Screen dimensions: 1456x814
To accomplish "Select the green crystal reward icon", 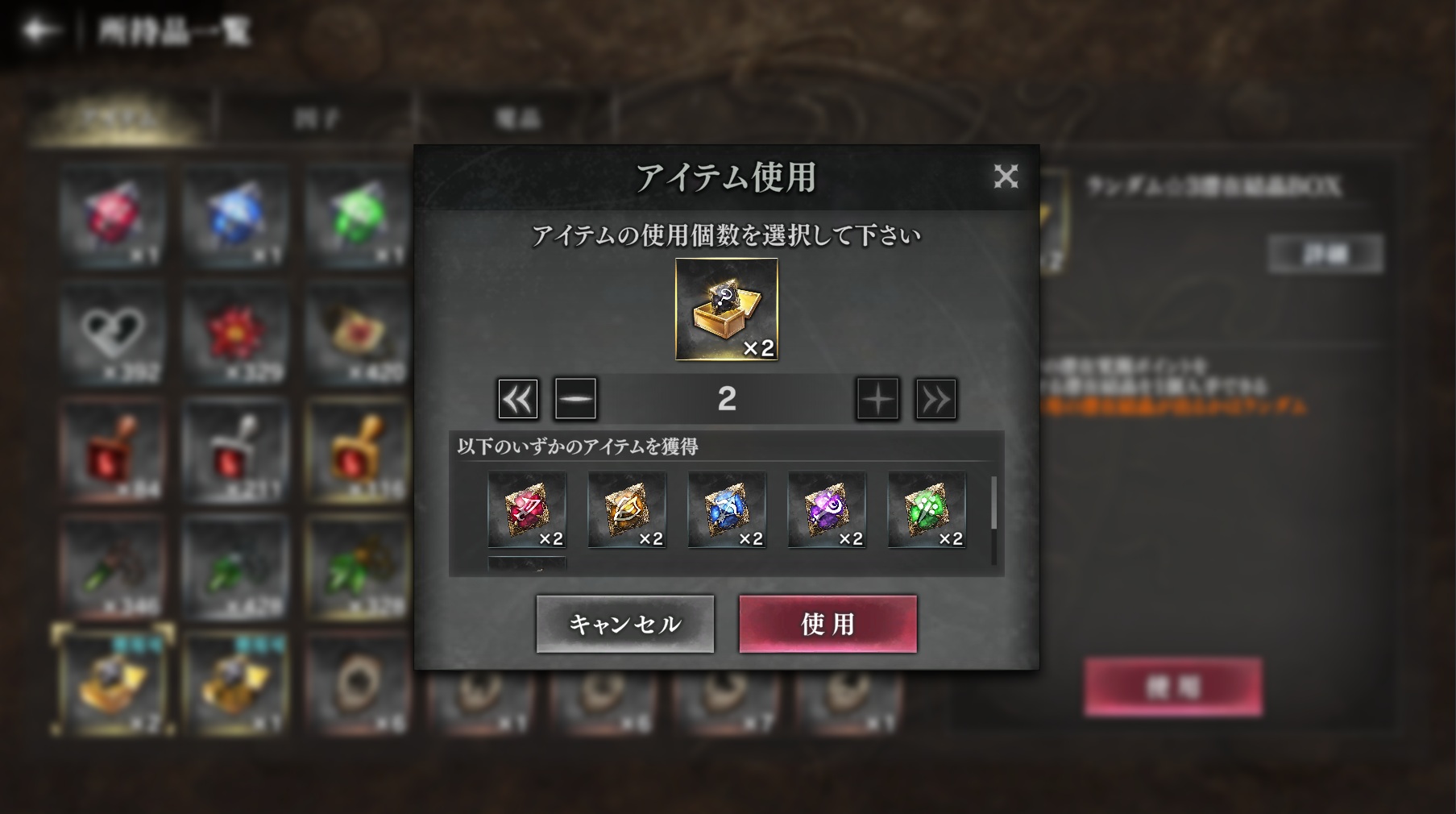I will [x=927, y=510].
